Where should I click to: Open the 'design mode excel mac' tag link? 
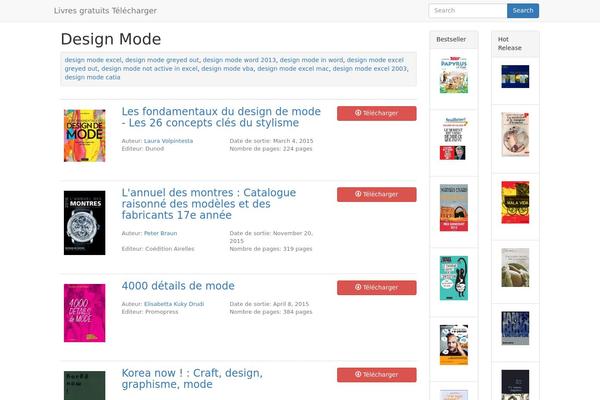tap(293, 69)
